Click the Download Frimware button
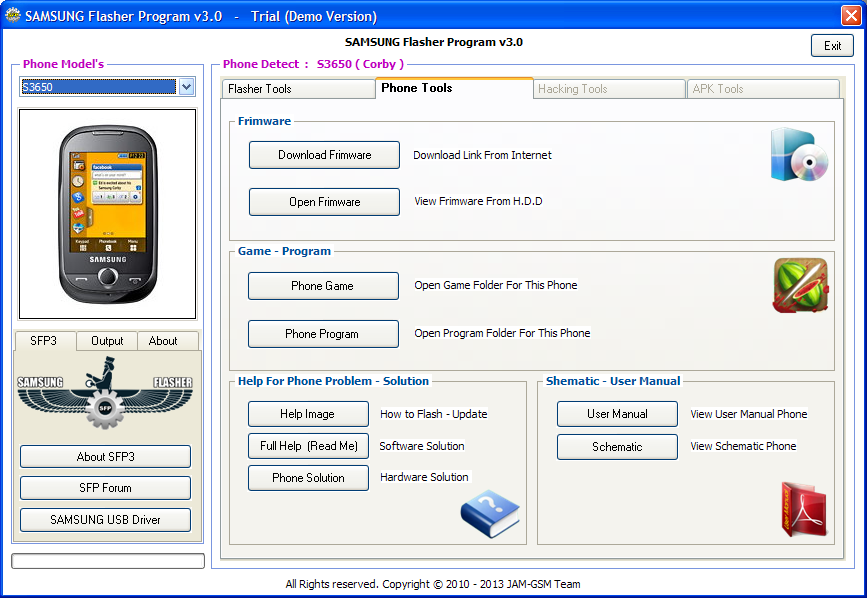This screenshot has height=598, width=867. tap(324, 155)
